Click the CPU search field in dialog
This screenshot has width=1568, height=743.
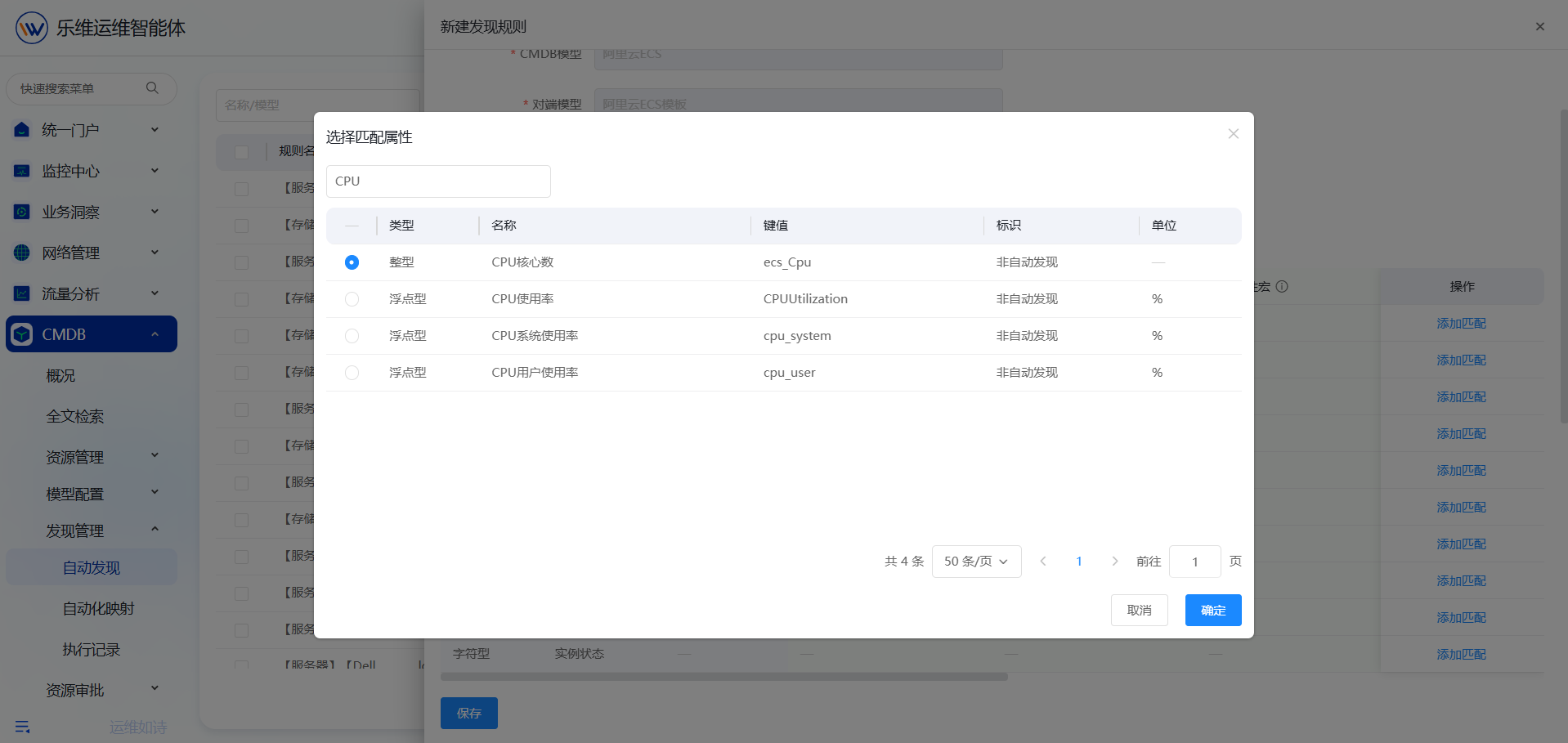click(438, 181)
